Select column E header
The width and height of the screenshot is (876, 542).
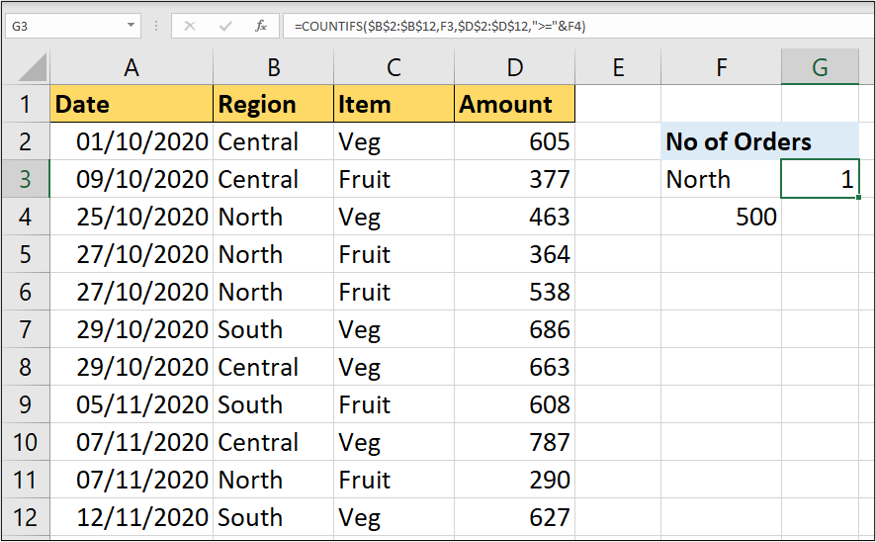[x=618, y=67]
